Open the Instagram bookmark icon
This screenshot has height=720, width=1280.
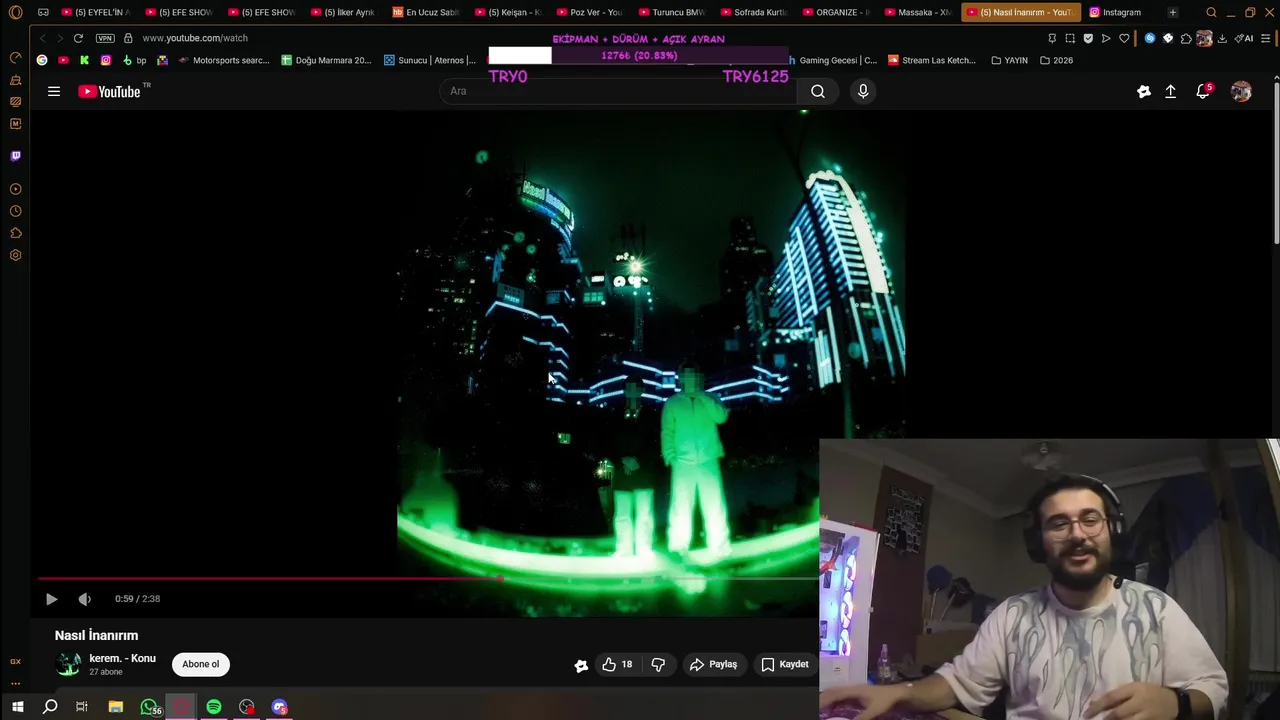[105, 60]
